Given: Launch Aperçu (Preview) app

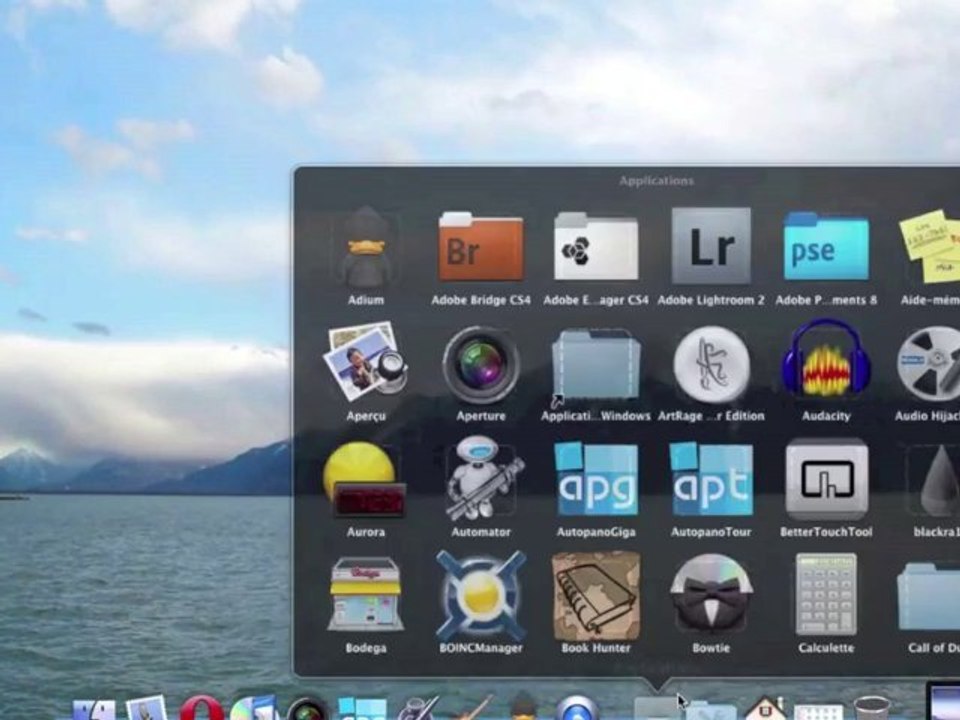Looking at the screenshot, I should [x=366, y=361].
